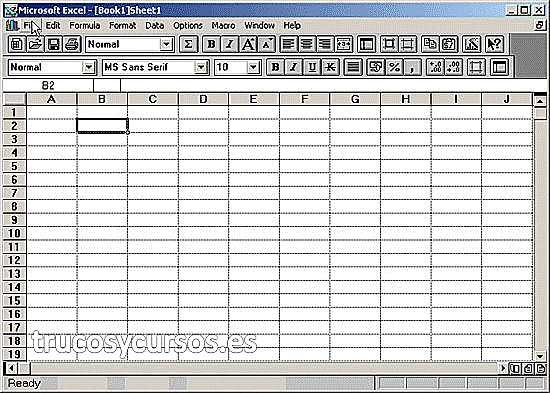Click inside the font size box showing 10
Screen dimensions: 550x393
(231, 67)
